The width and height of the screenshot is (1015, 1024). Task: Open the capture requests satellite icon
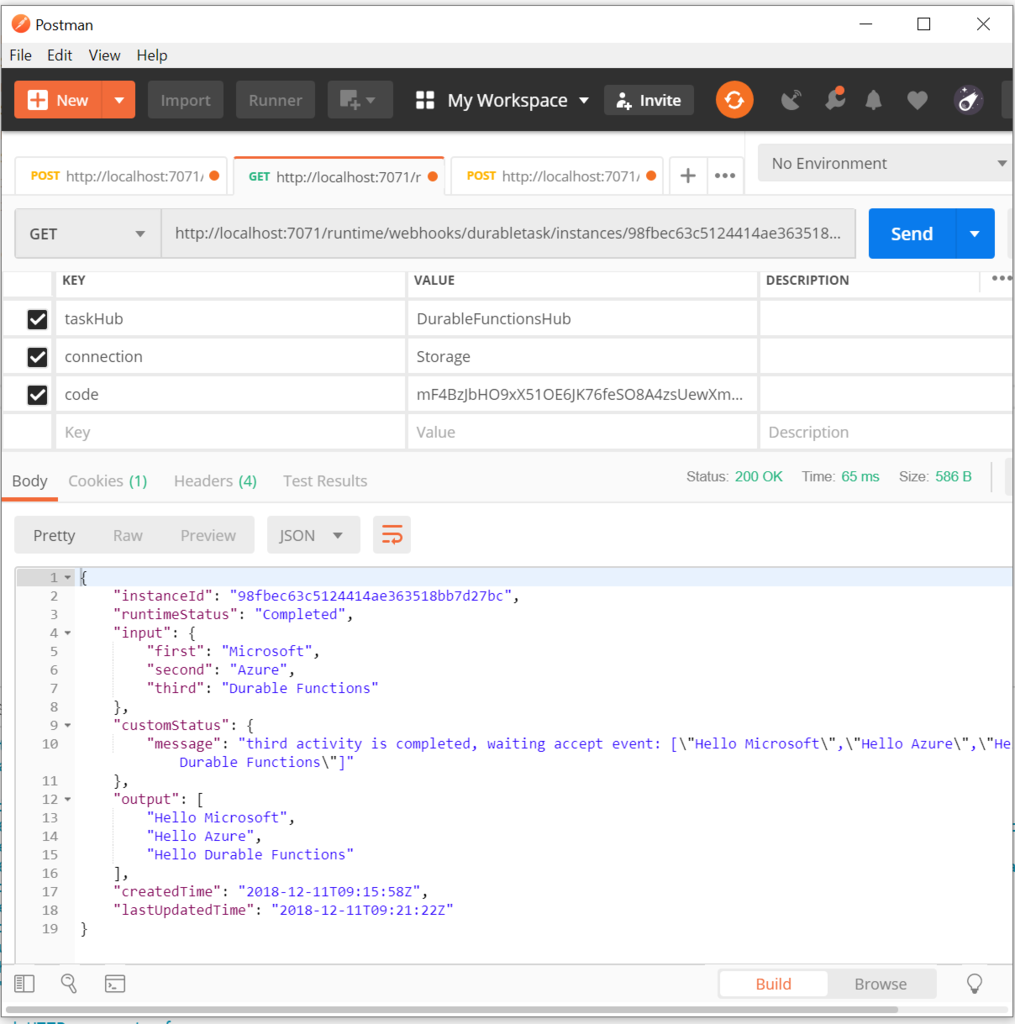coord(791,100)
